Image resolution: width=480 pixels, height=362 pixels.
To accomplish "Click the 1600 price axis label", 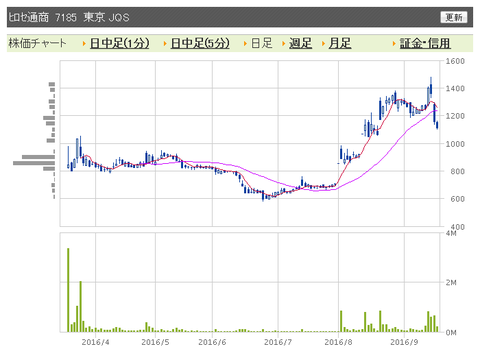I will [x=455, y=61].
